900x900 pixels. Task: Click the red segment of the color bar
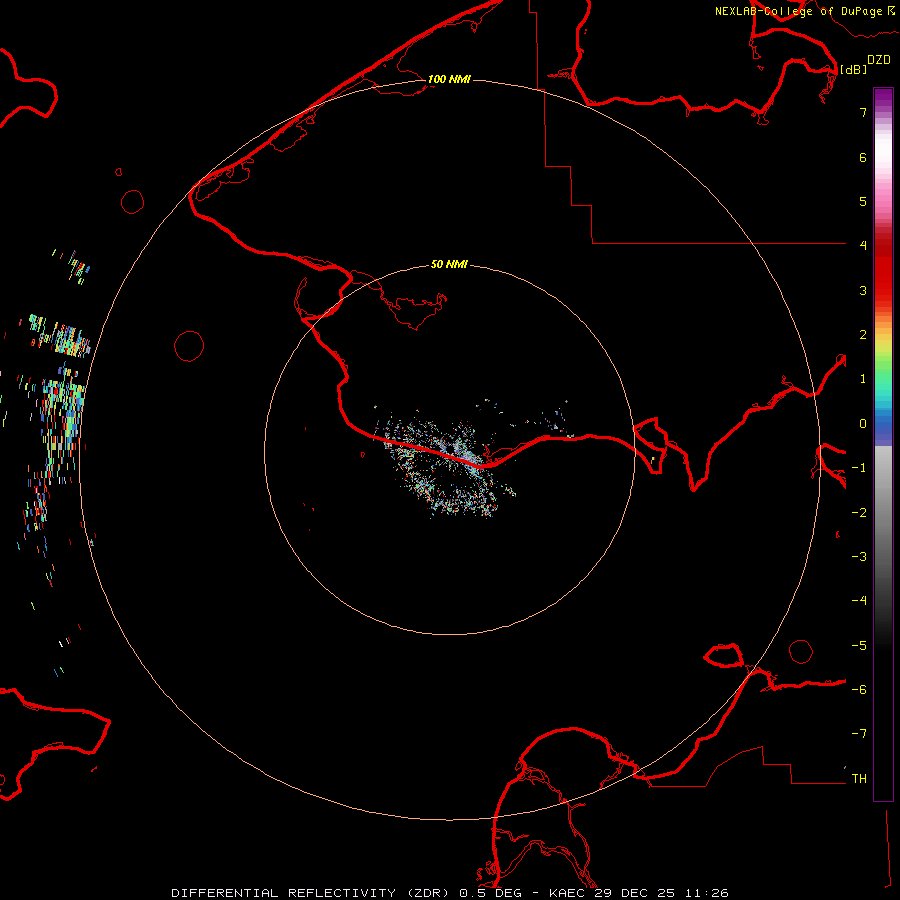(883, 270)
